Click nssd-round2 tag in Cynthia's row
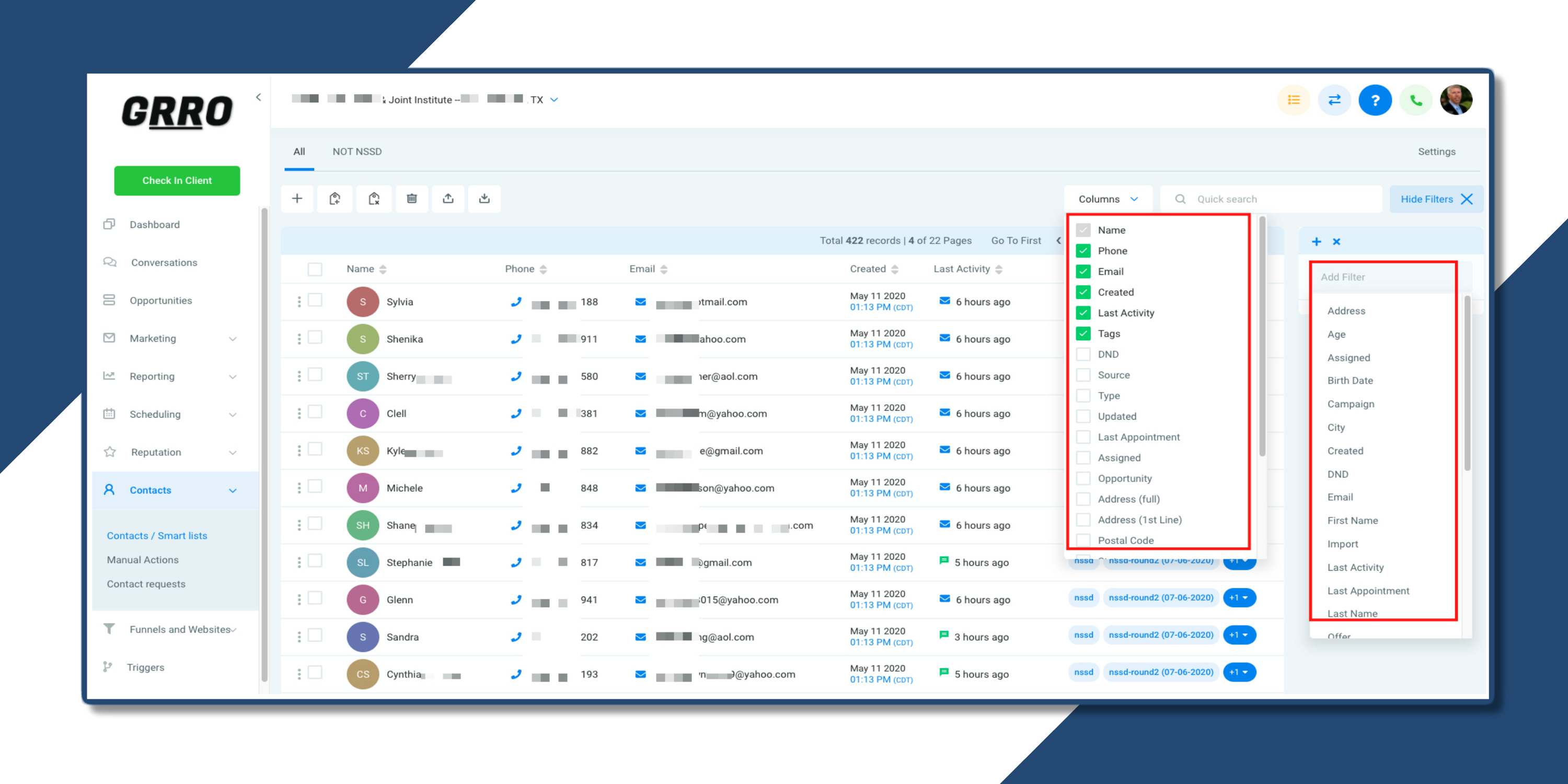The height and width of the screenshot is (784, 1568). pos(1161,672)
